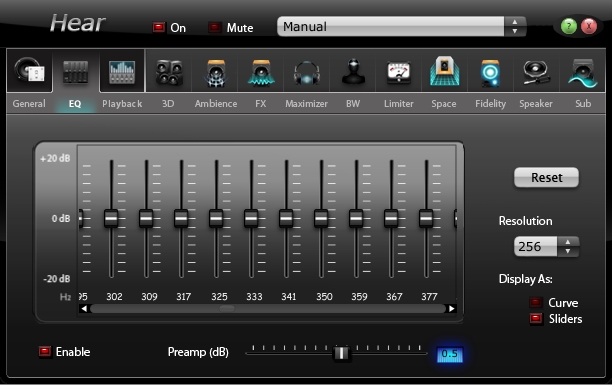Open the FX speaker icon

pos(261,73)
